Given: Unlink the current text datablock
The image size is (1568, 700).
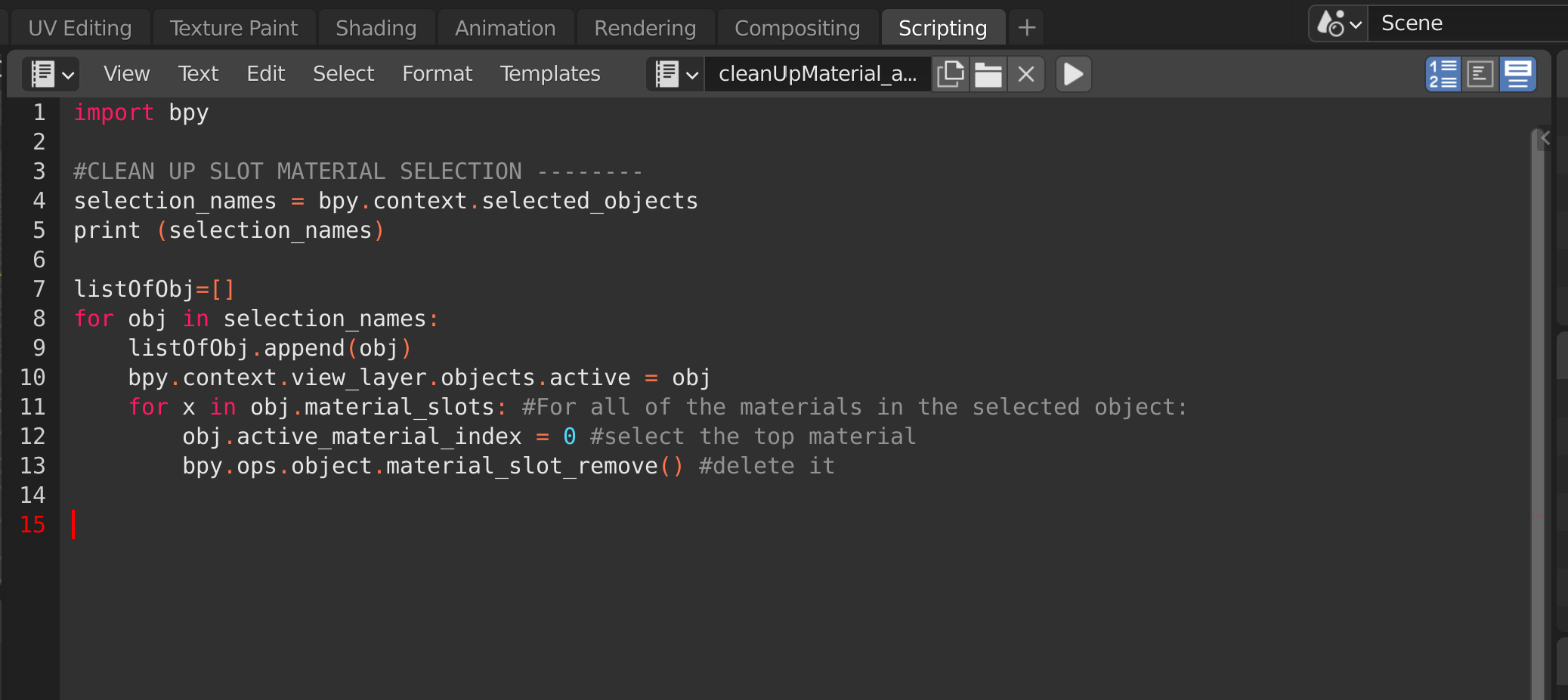Looking at the screenshot, I should coord(1025,74).
